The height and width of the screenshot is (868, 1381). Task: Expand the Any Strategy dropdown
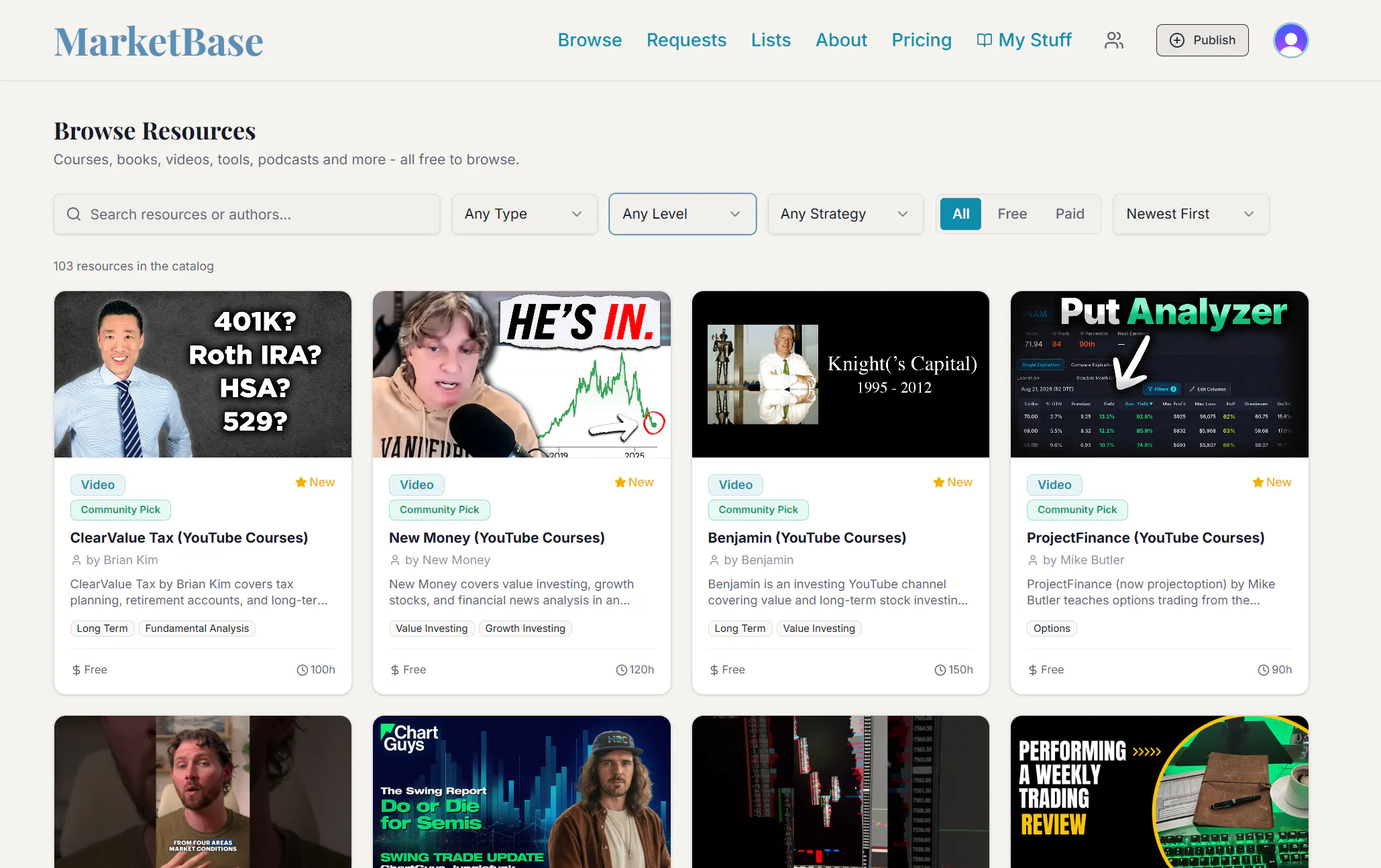[845, 214]
